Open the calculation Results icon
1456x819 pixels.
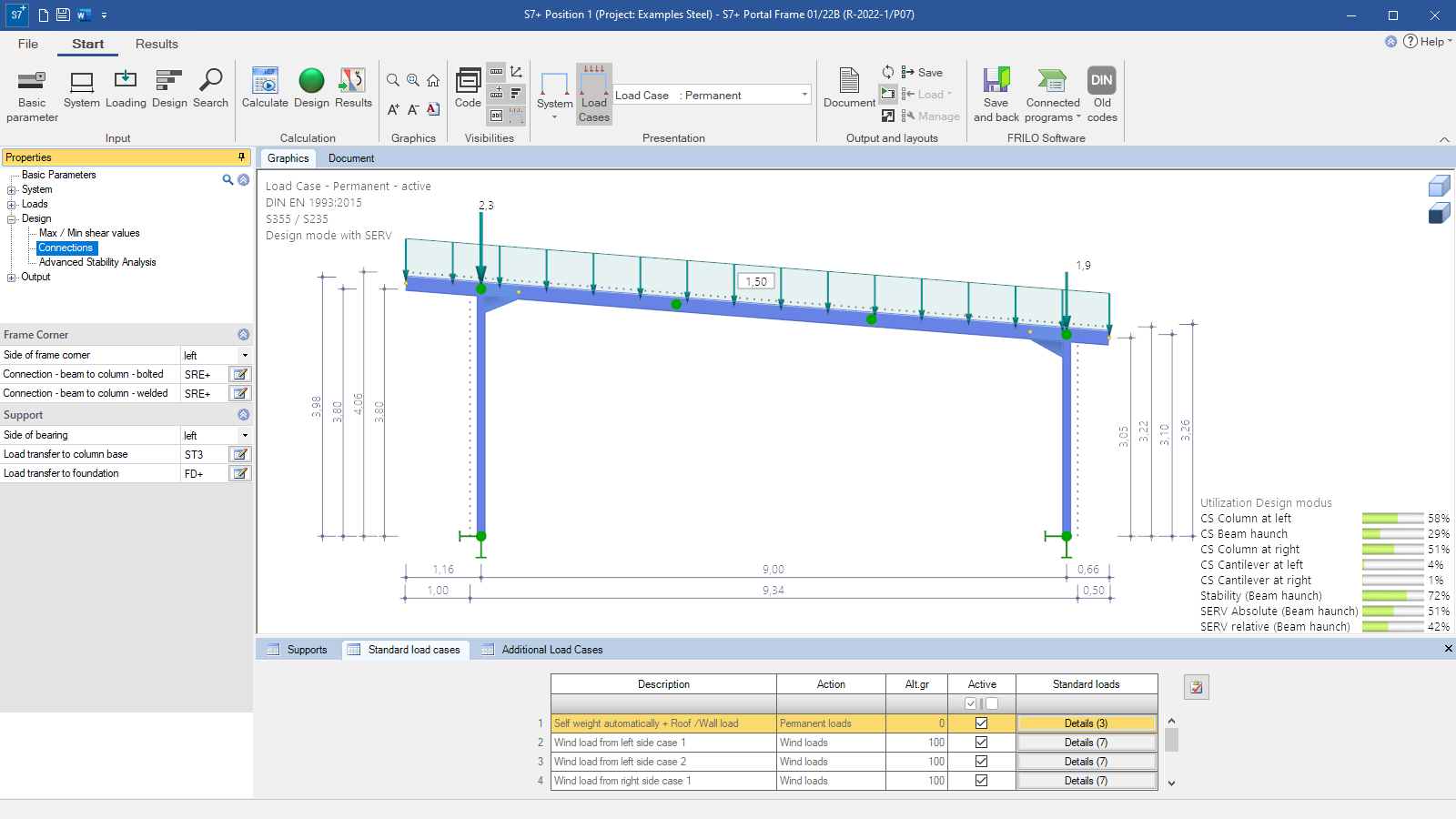pos(353,89)
